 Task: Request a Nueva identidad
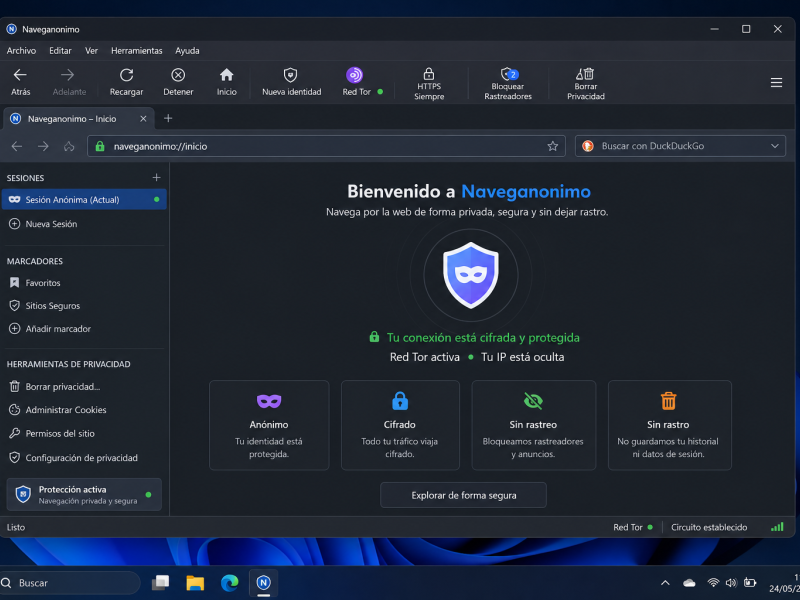coord(291,82)
